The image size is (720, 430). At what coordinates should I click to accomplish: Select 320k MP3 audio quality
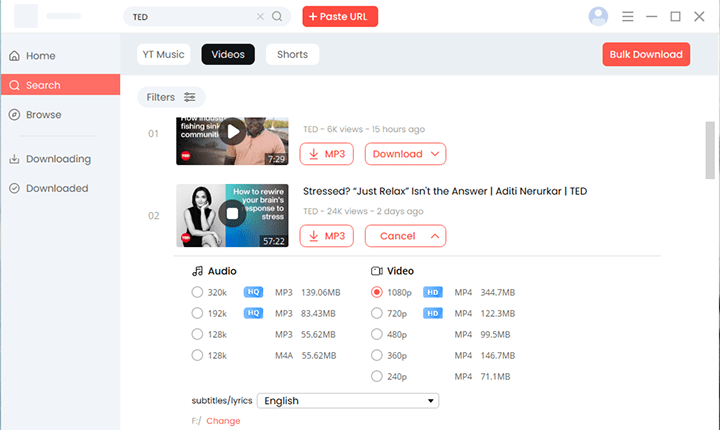[x=197, y=292]
